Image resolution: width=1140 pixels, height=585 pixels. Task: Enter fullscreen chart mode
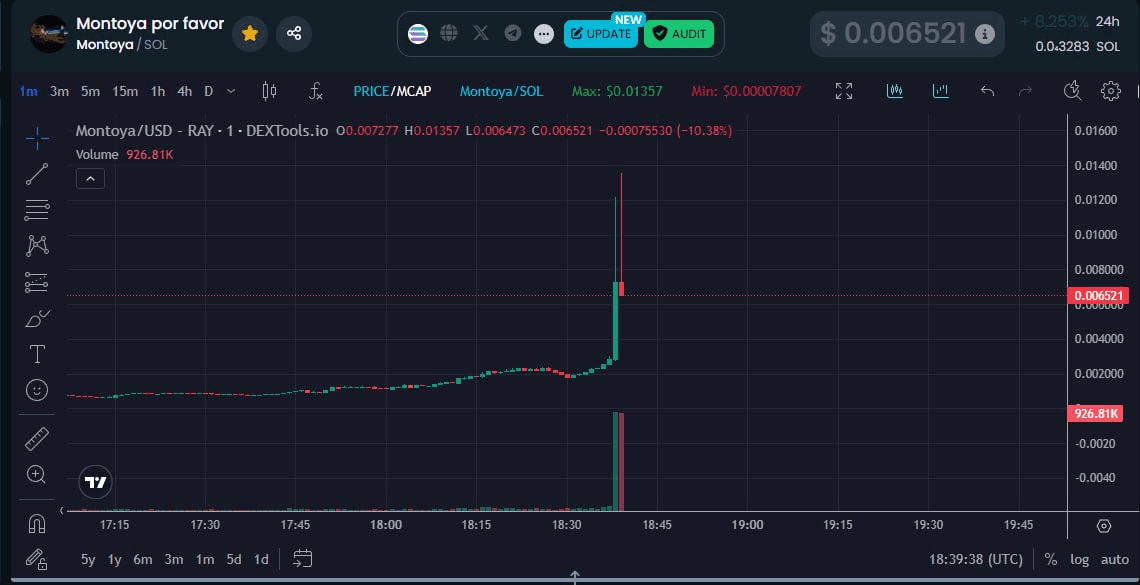[x=843, y=91]
